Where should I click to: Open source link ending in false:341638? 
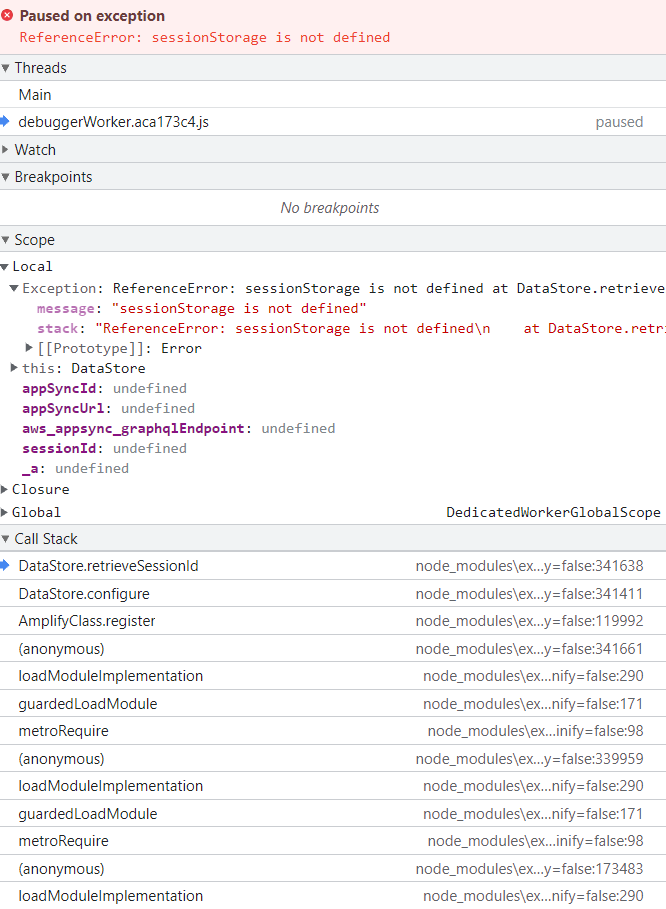coord(529,566)
